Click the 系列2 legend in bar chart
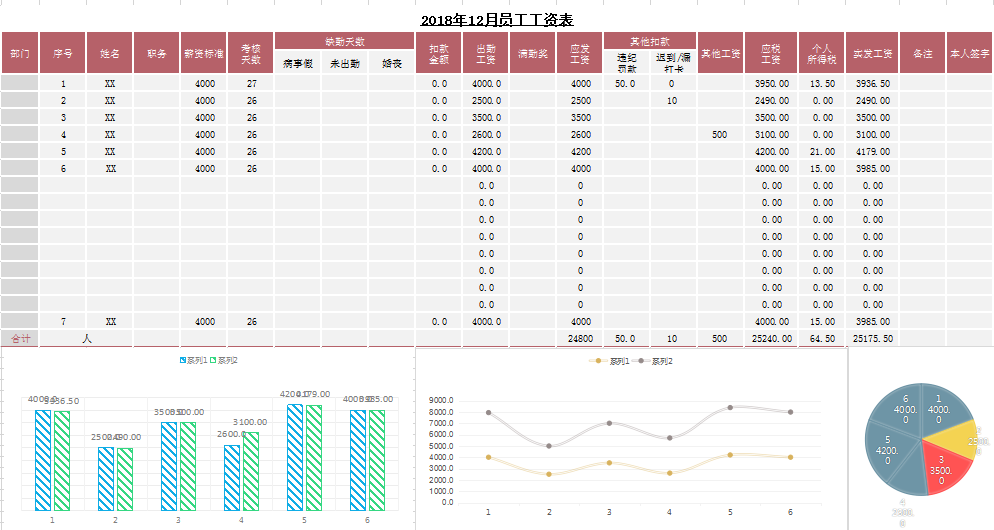The height and width of the screenshot is (530, 994). click(224, 360)
